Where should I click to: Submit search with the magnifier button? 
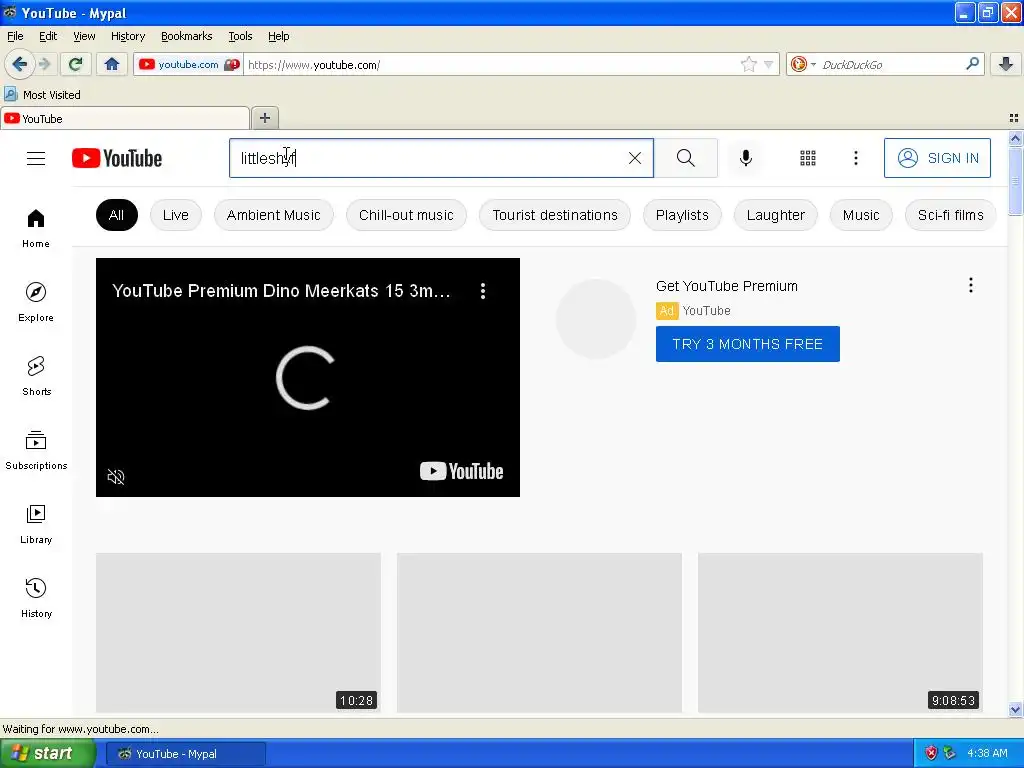point(686,158)
